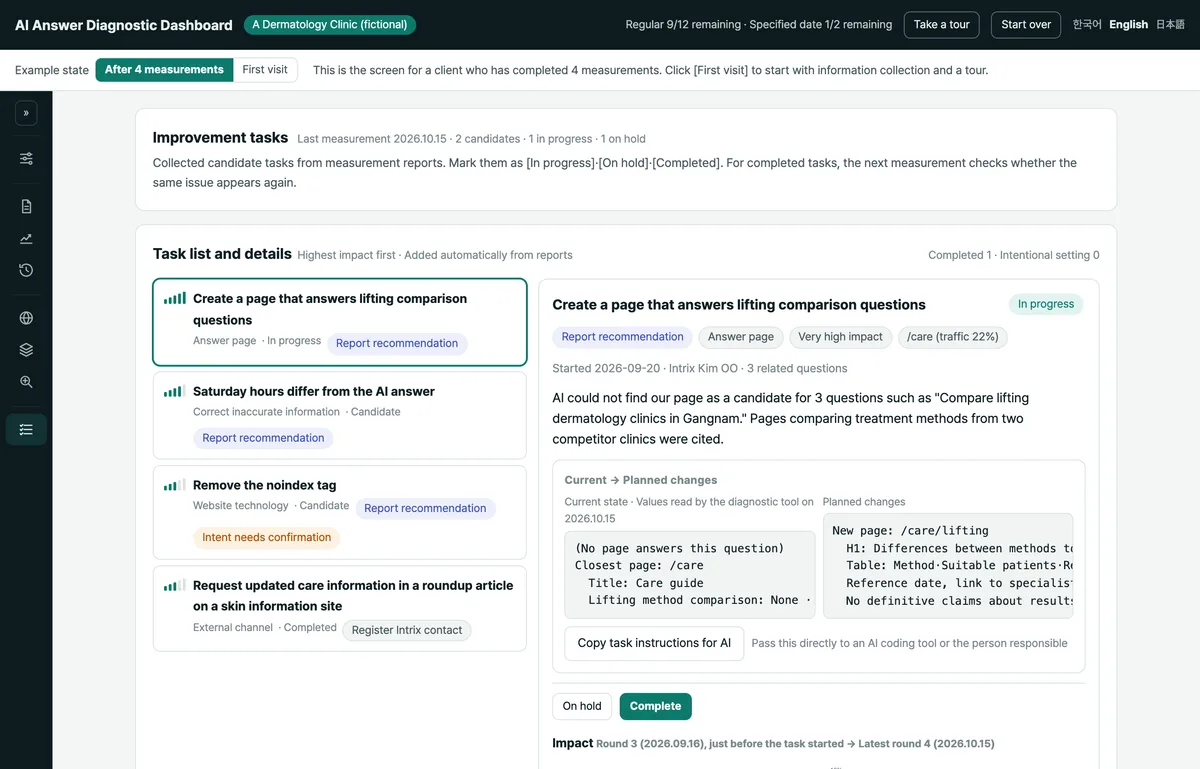
Task: Select the Remove the noindex tag task
Action: point(340,512)
